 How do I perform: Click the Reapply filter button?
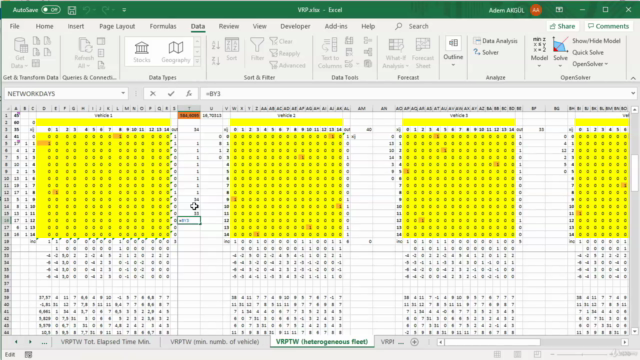(284, 53)
